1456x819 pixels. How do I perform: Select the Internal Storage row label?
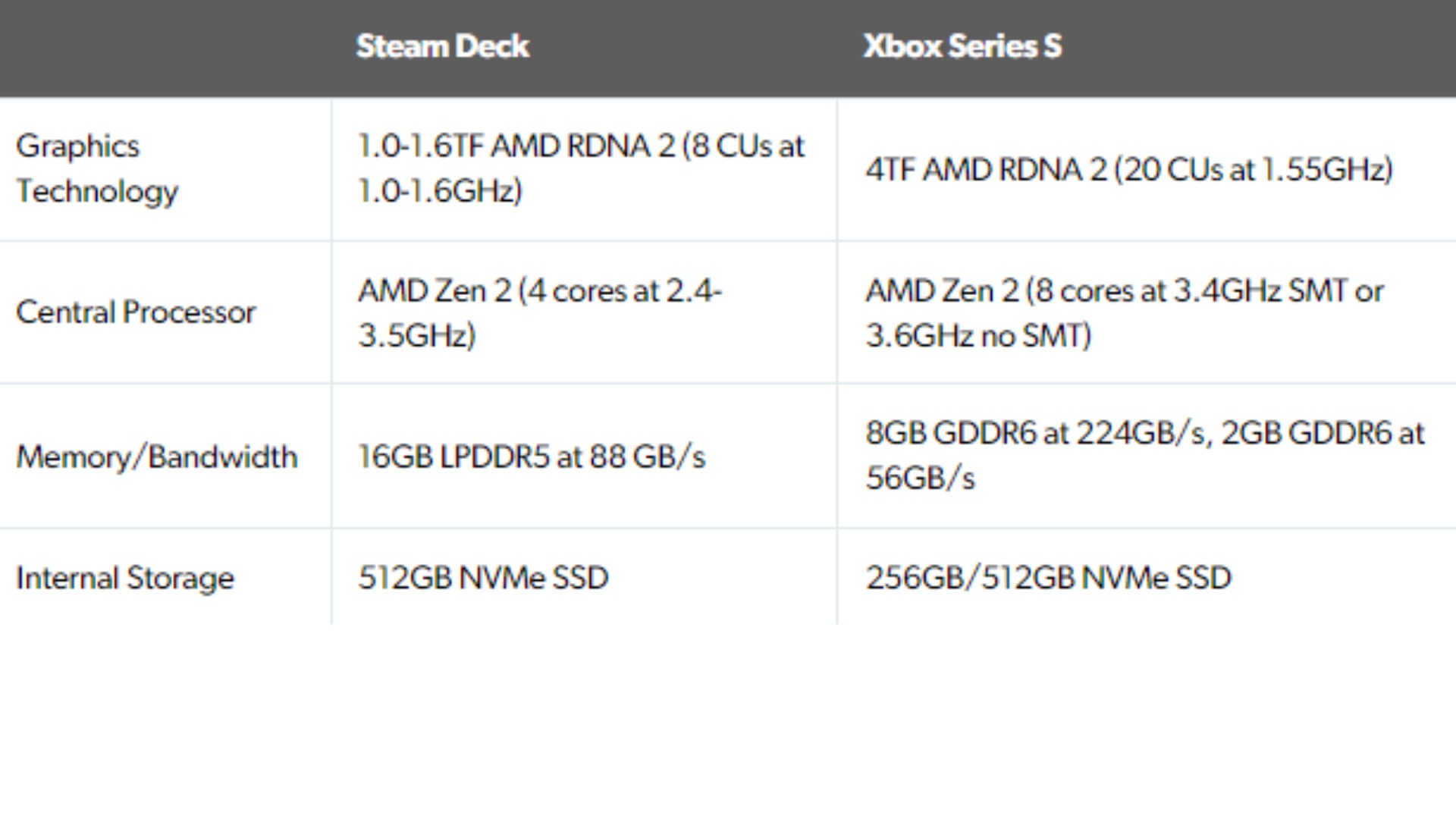pos(125,578)
